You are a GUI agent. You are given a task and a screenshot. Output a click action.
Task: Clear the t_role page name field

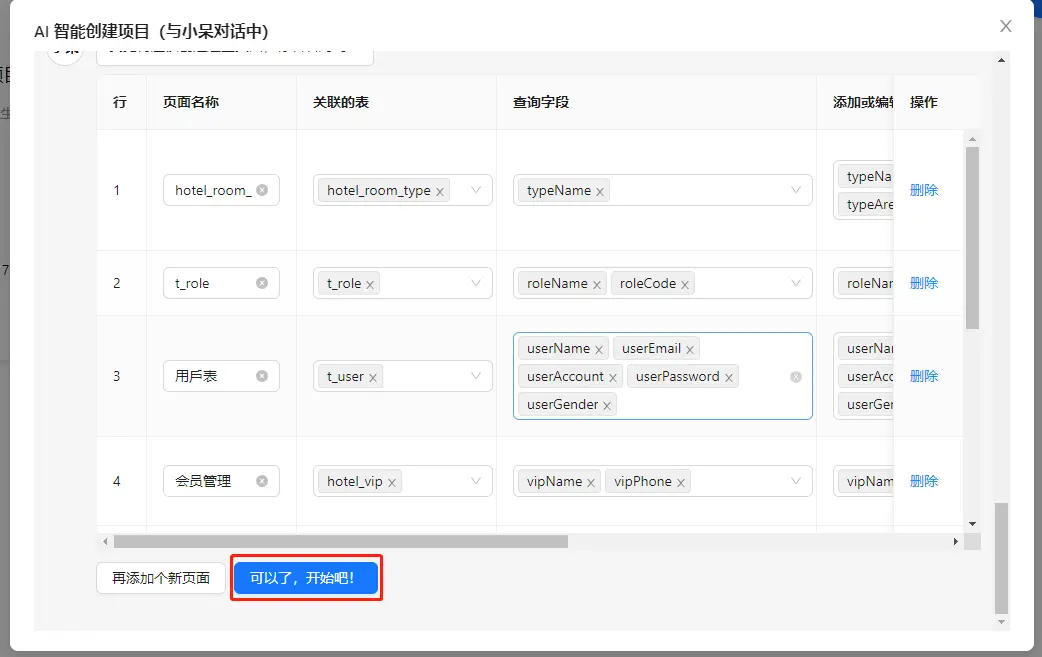coord(262,283)
